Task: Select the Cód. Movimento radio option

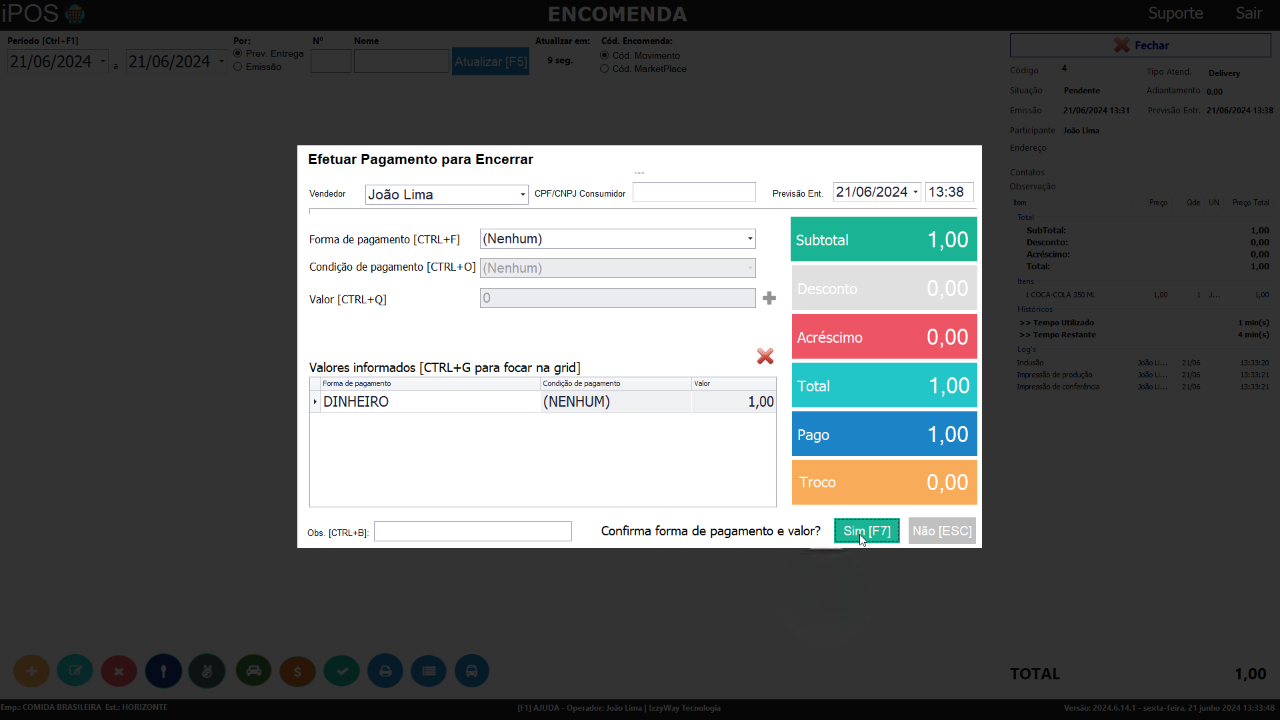Action: point(605,56)
